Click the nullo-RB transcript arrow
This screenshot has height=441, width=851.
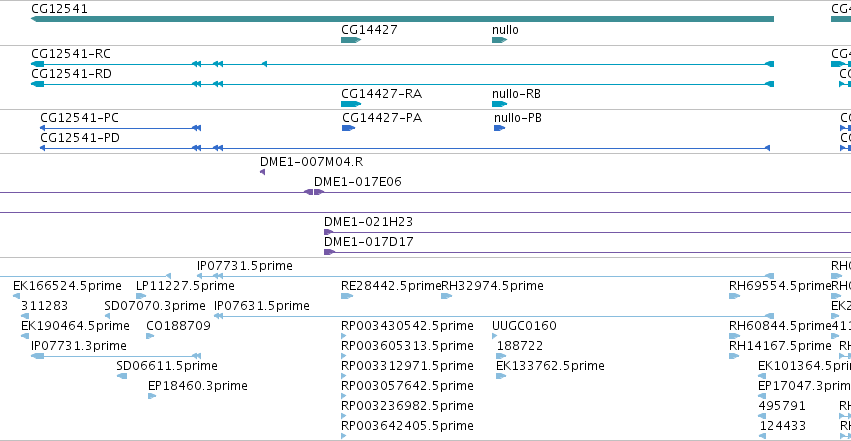[499, 104]
